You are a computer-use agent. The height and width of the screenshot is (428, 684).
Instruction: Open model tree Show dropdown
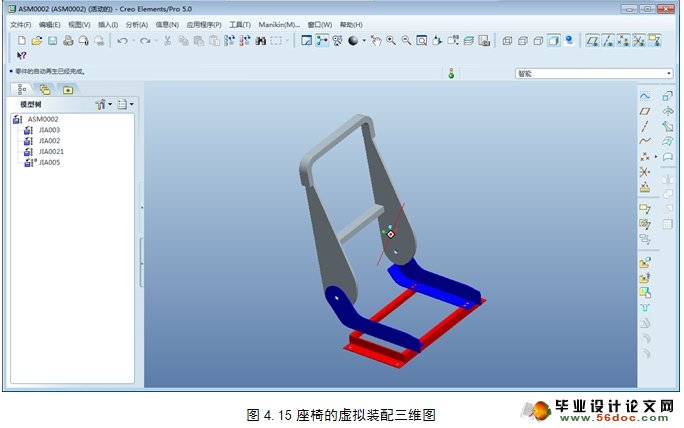point(104,104)
